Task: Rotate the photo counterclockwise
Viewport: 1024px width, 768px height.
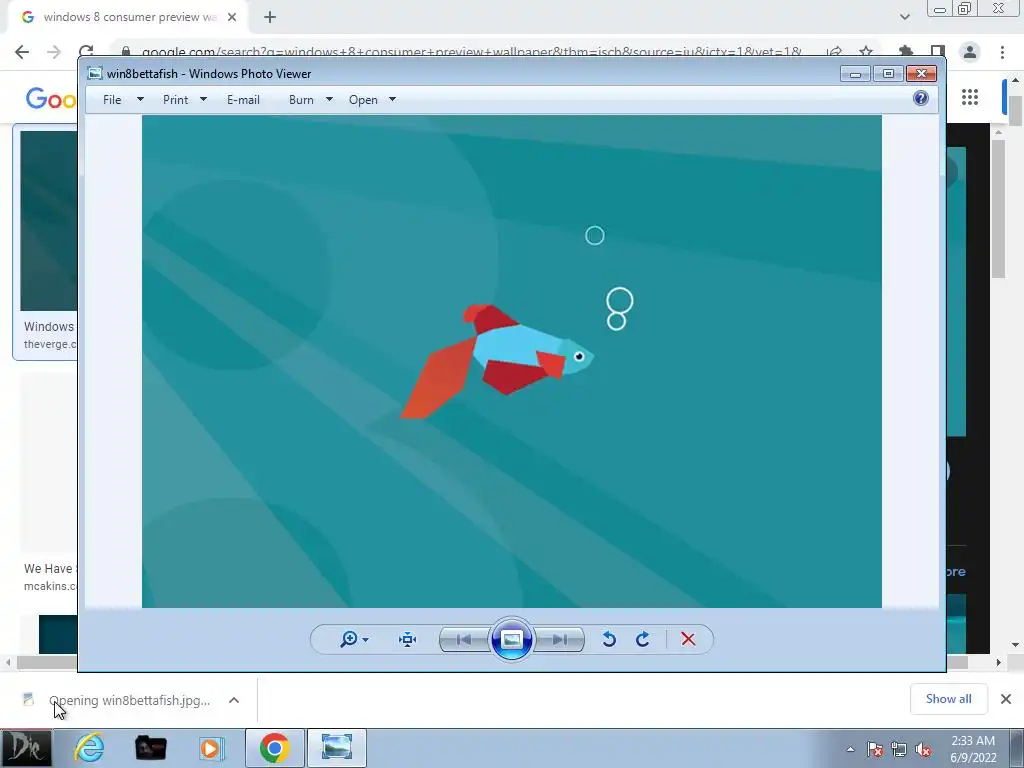Action: [609, 639]
